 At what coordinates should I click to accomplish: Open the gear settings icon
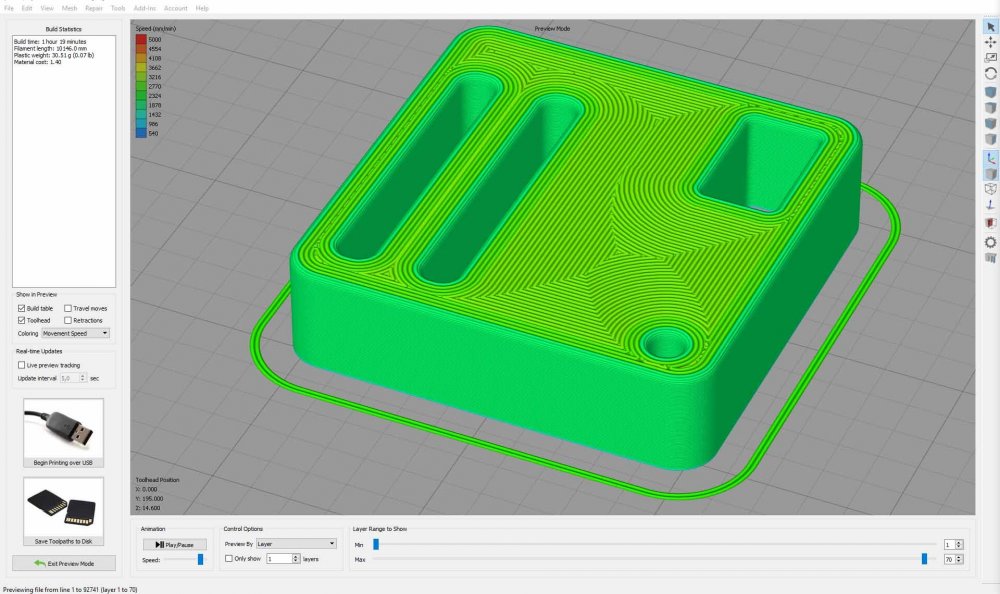990,241
